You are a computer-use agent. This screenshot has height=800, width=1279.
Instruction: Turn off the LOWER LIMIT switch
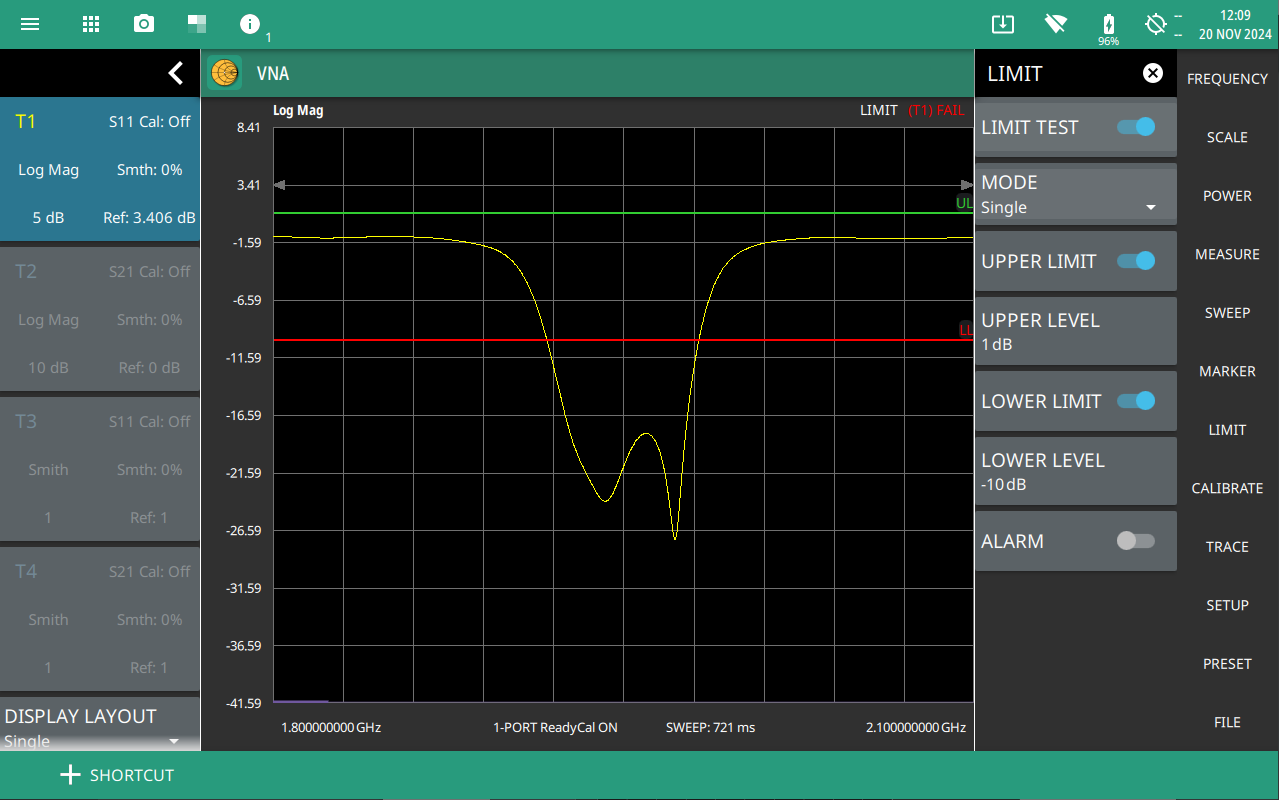[1136, 401]
